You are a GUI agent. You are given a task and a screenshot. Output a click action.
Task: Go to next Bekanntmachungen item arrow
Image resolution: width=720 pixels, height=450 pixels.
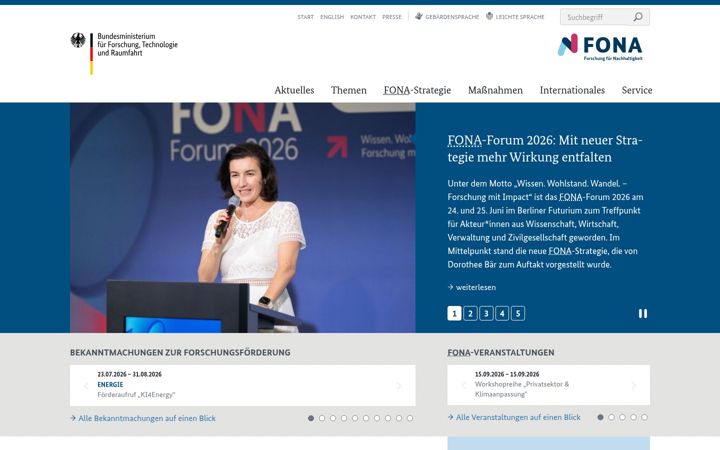399,386
